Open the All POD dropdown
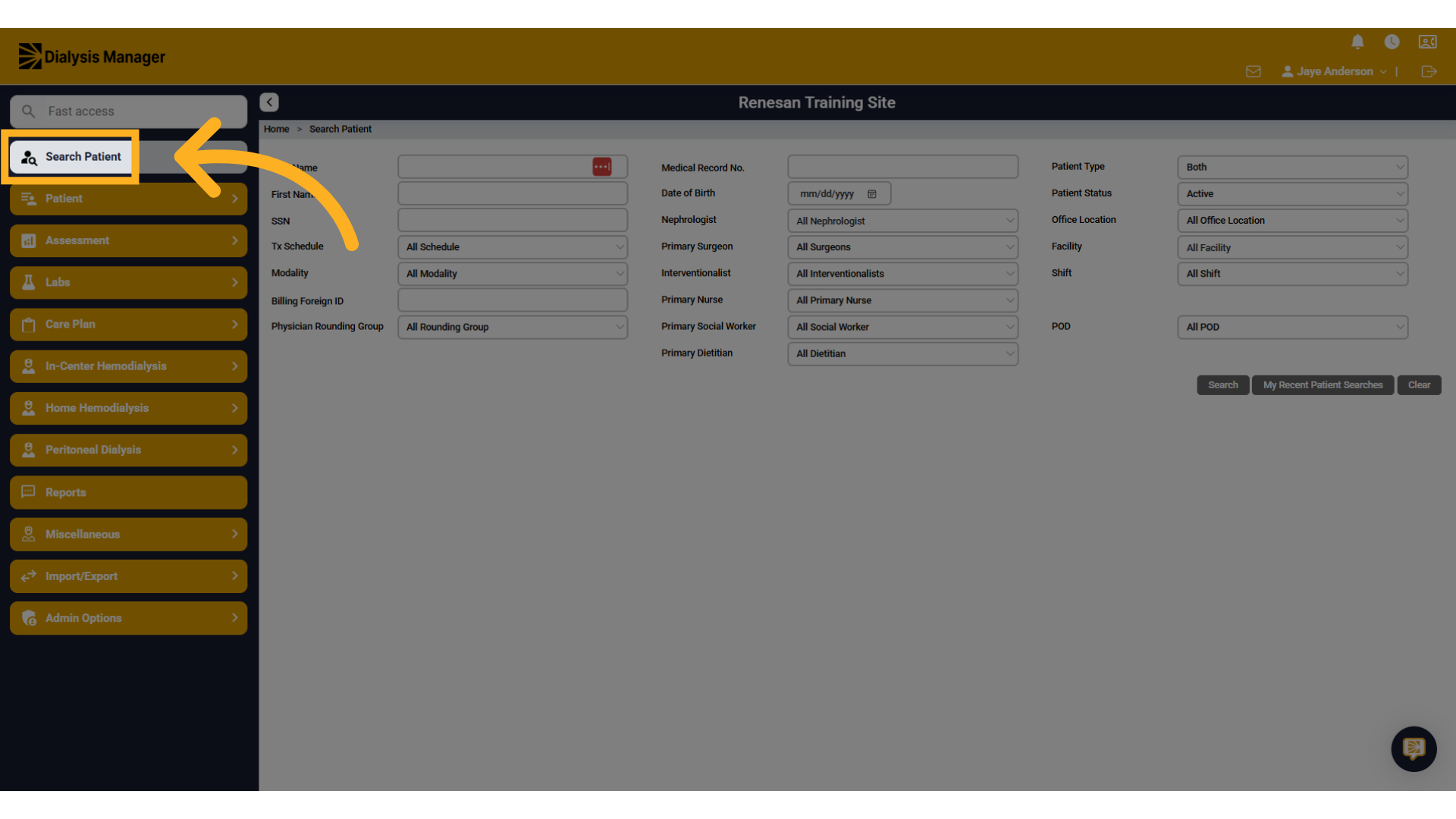The height and width of the screenshot is (819, 1456). point(1292,327)
